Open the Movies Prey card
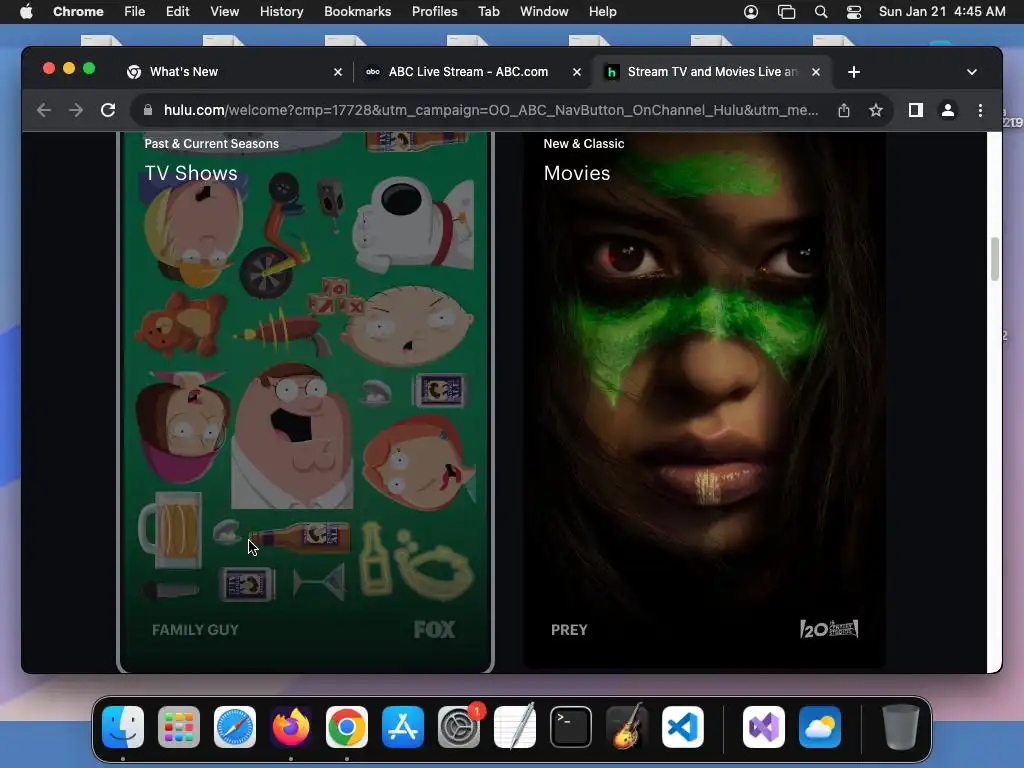Screen dimensions: 1024x768 704,401
